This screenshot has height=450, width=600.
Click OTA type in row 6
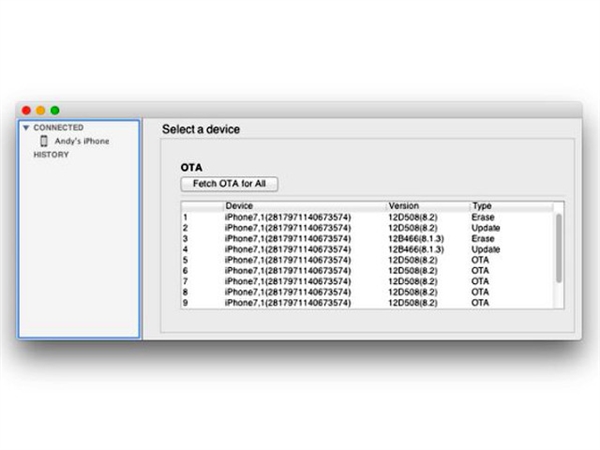(x=480, y=271)
